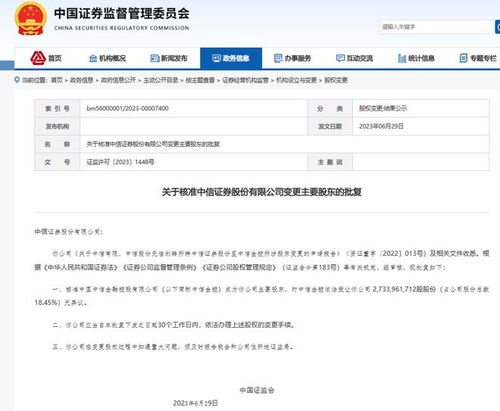500x411 pixels.
Task: Click the red home icon in navigation
Action: [x=38, y=58]
